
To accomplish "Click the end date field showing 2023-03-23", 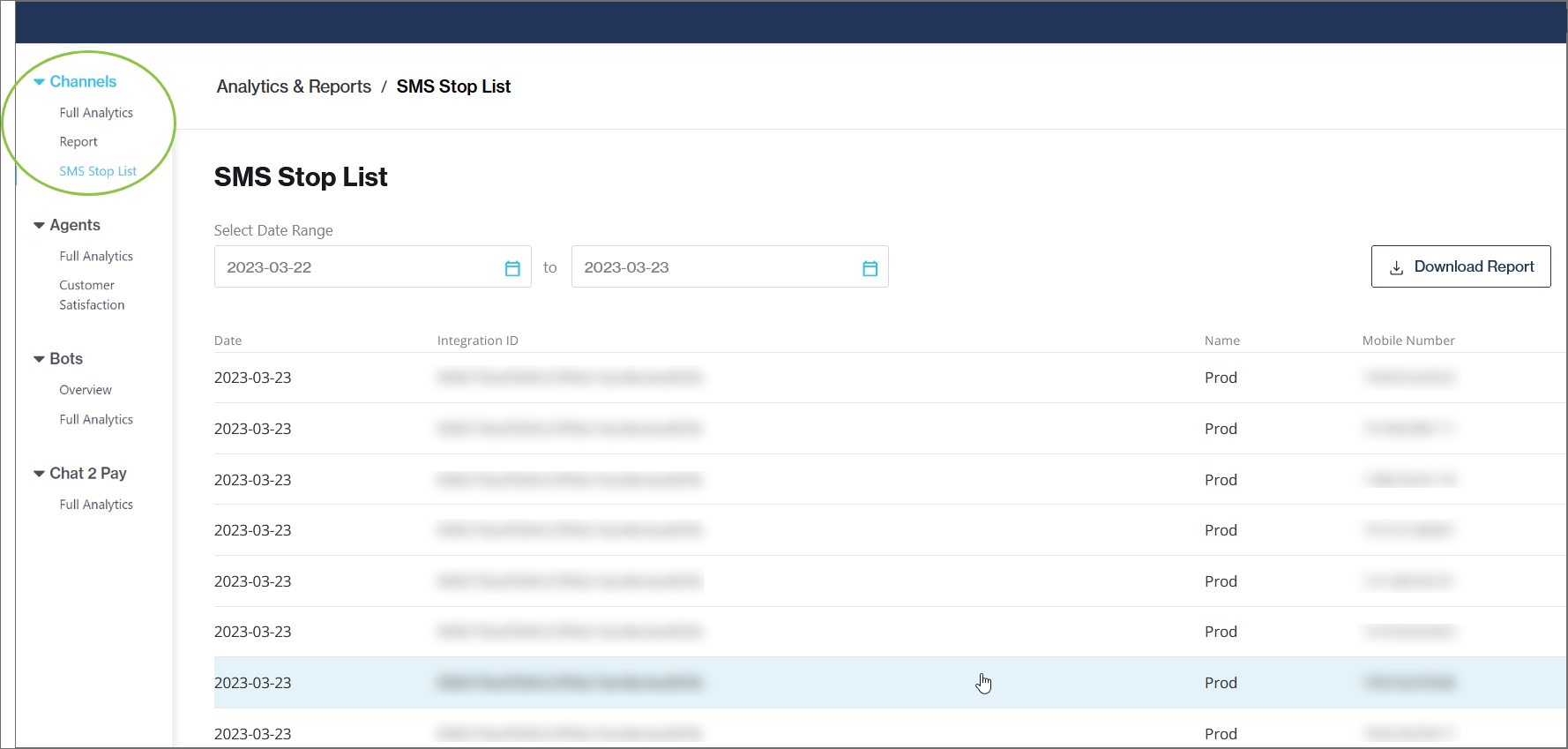I will coord(714,267).
